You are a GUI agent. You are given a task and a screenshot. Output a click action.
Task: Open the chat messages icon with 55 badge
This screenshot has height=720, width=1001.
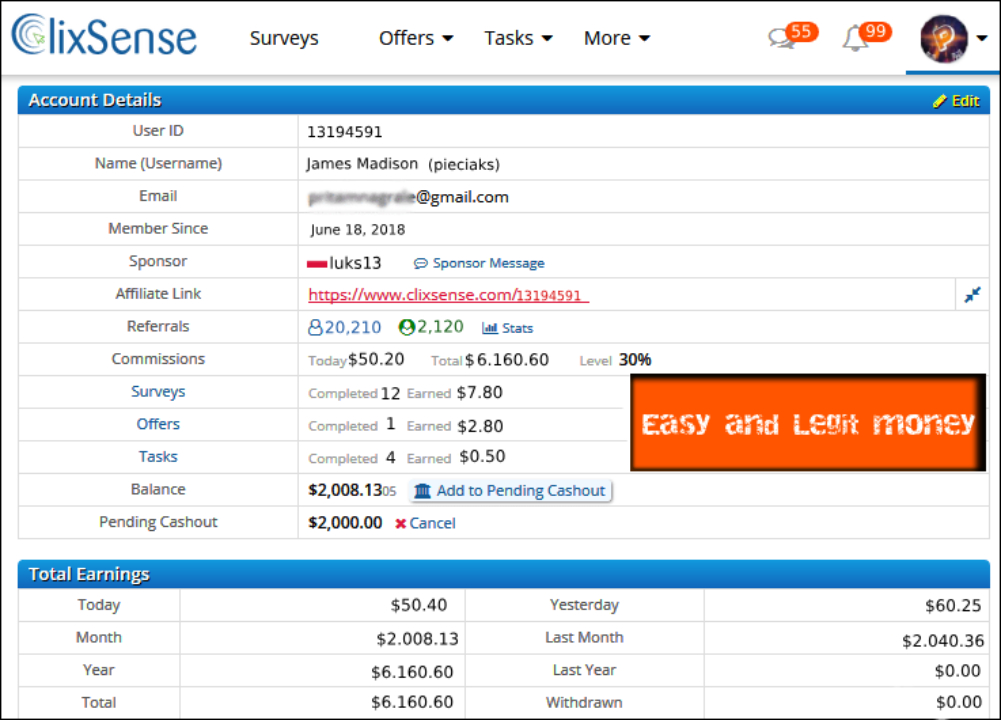coord(782,38)
